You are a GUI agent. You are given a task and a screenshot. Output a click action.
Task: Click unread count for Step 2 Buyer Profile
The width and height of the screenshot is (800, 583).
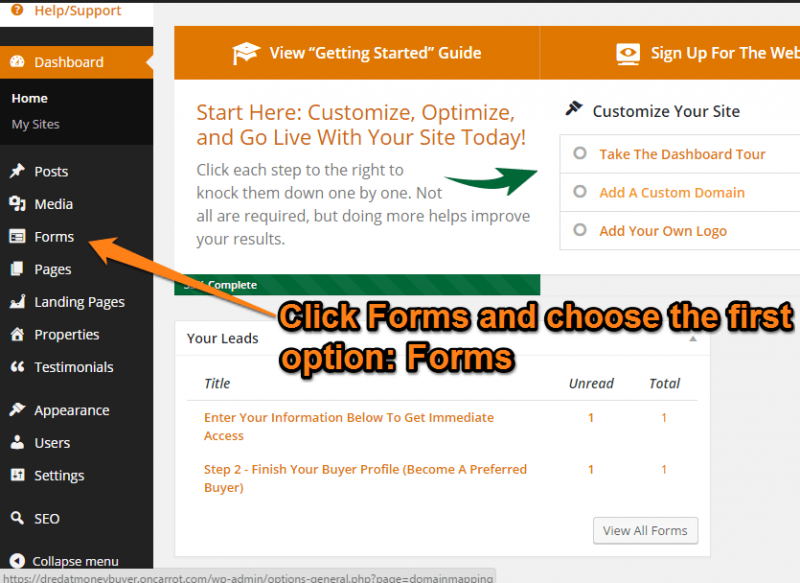(590, 469)
